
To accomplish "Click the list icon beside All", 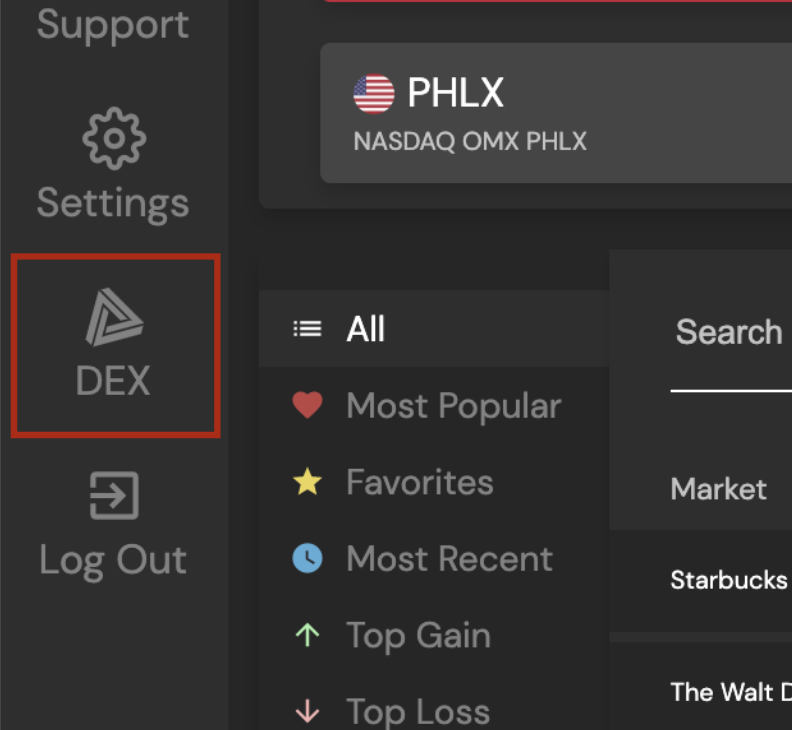I will tap(307, 329).
